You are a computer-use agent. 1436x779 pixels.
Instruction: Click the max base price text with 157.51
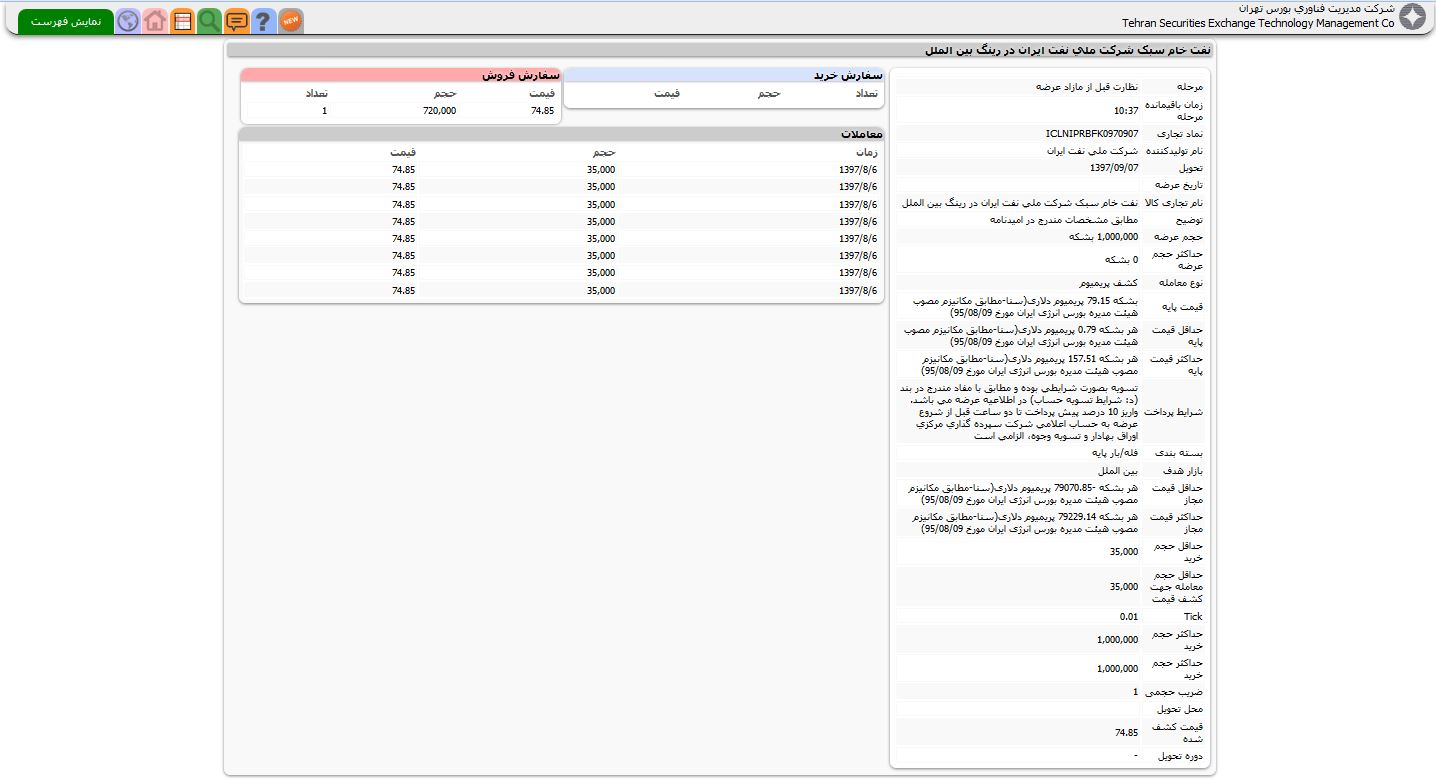[x=1031, y=363]
